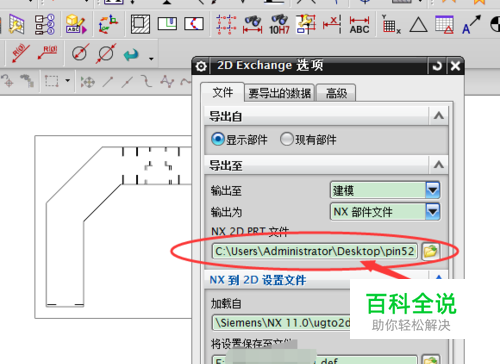Open 2D Exchange dialog gear settings
Image resolution: width=500 pixels, height=364 pixels.
pyautogui.click(x=201, y=66)
